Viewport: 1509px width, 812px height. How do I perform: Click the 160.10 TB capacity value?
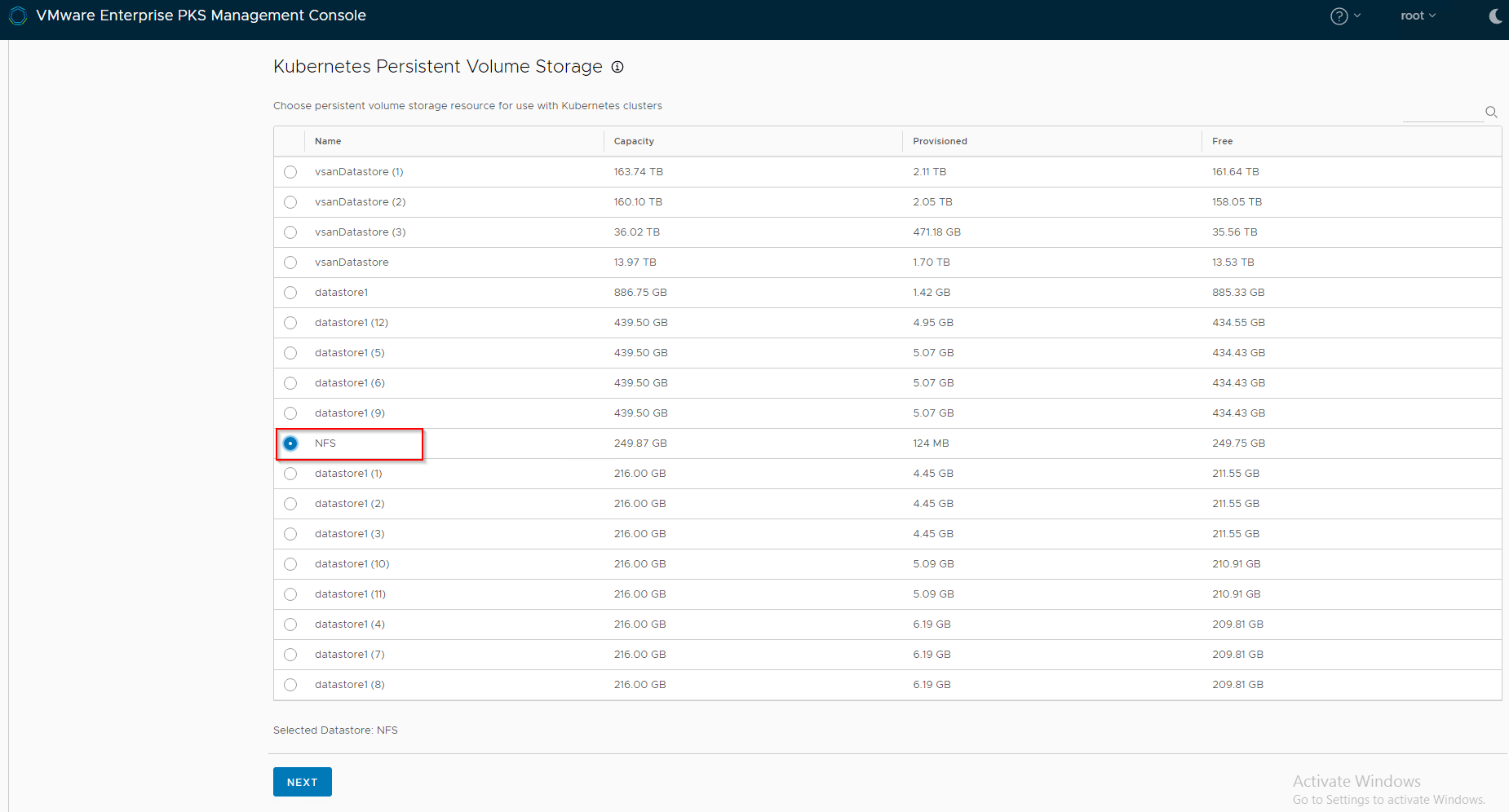tap(638, 202)
